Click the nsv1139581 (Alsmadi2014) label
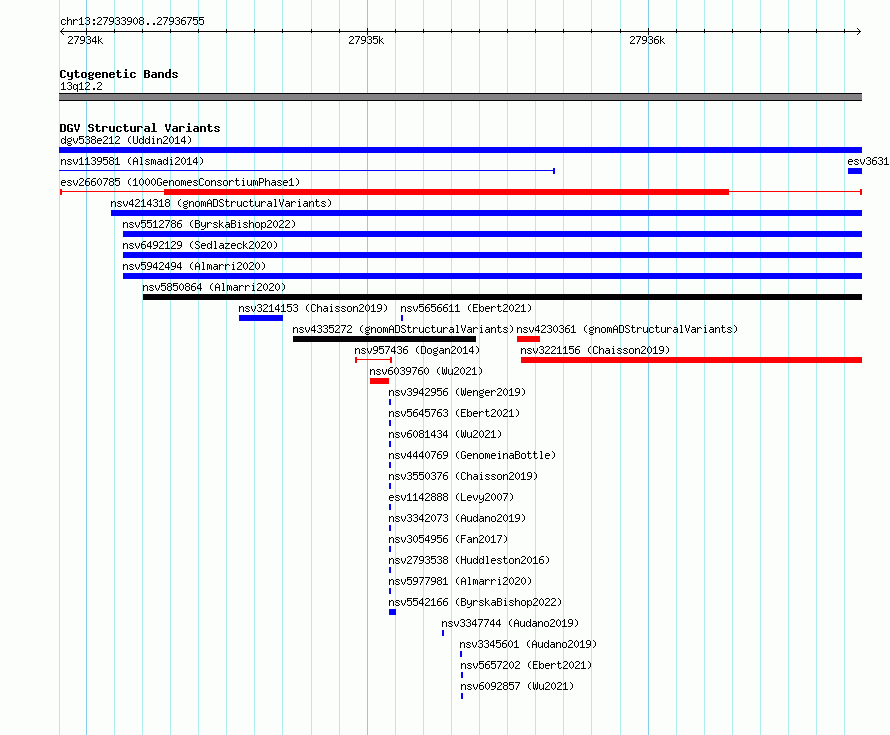 (x=132, y=161)
